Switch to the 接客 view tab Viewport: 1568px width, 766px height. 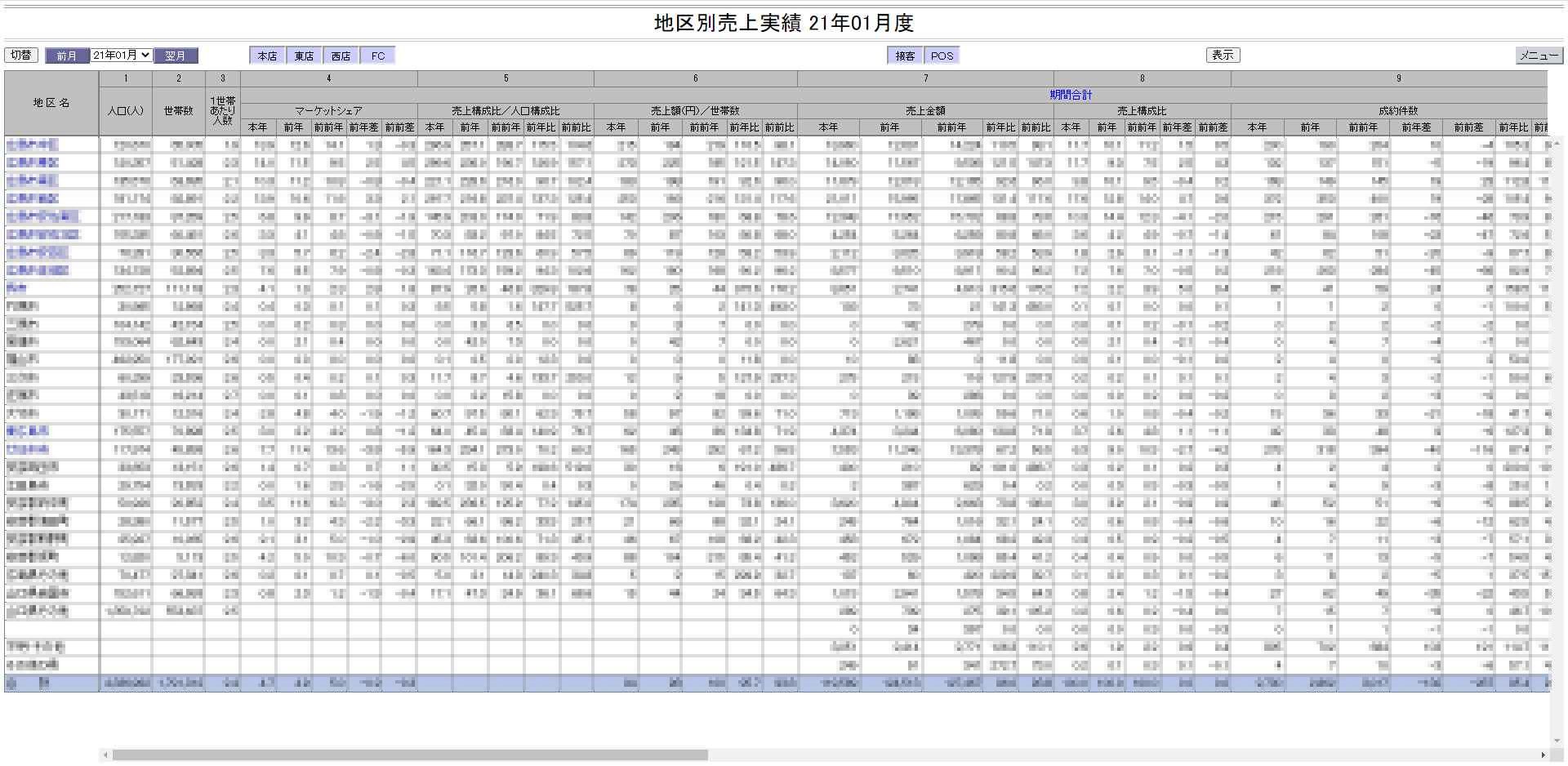(905, 56)
